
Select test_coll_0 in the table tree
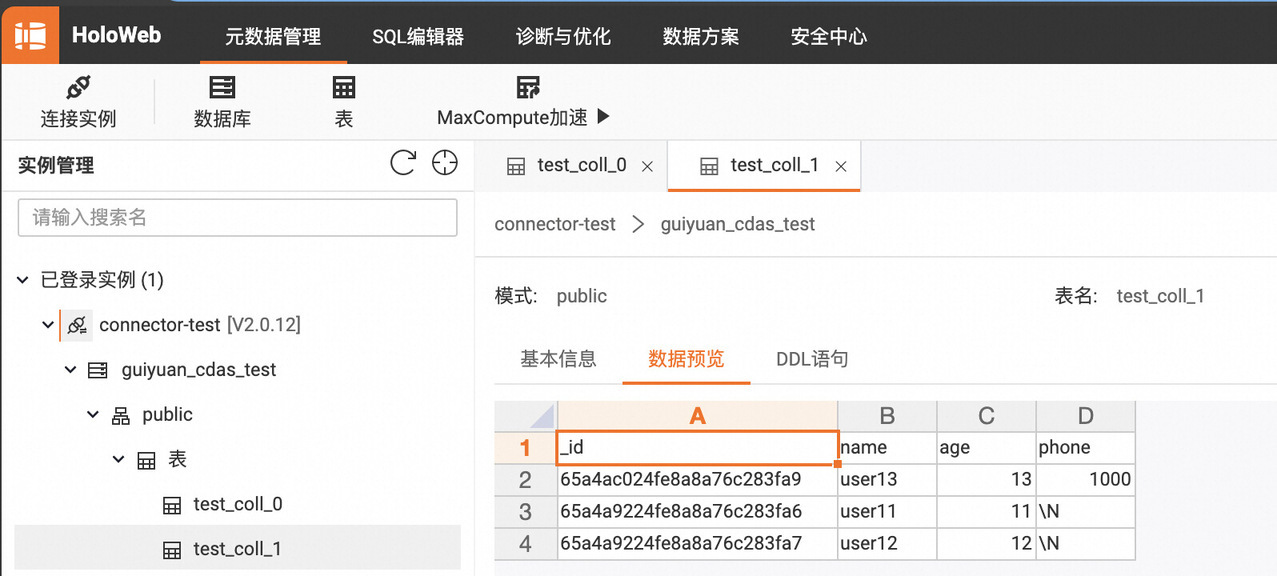pos(238,504)
